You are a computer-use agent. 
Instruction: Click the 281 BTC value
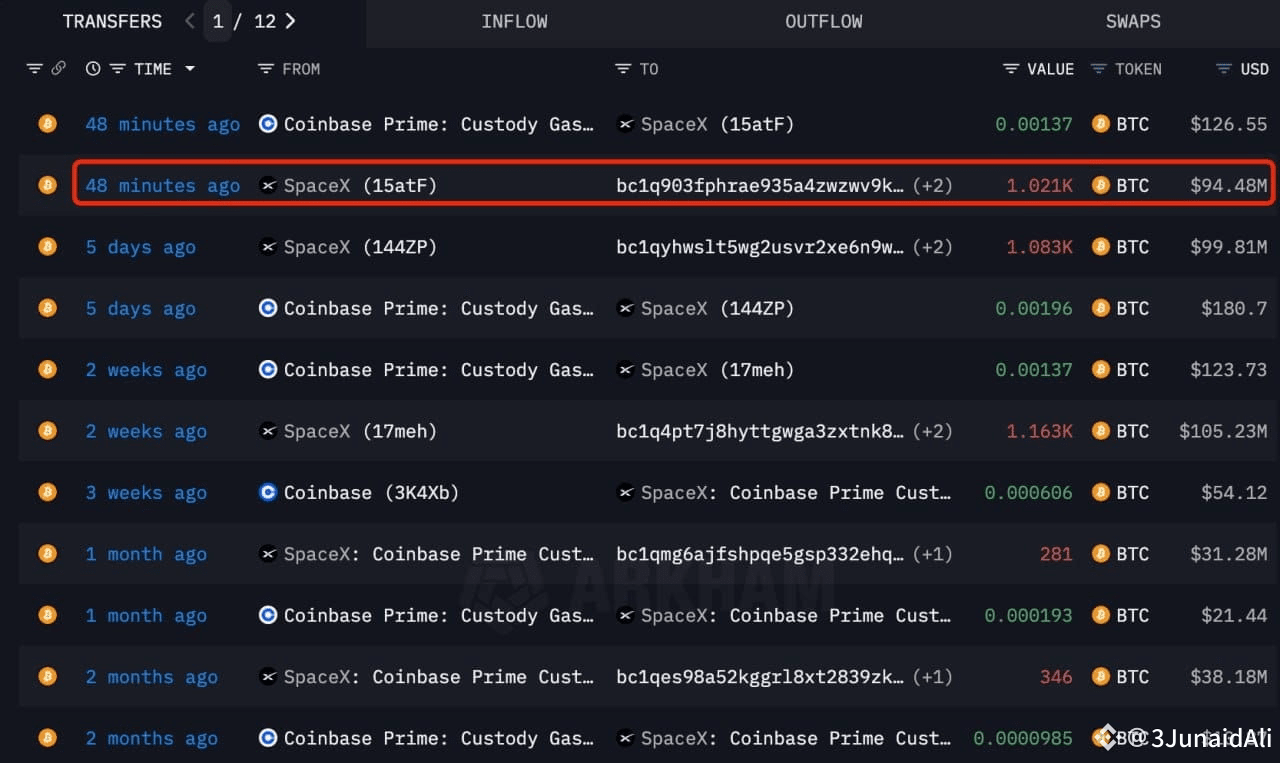pos(1056,554)
